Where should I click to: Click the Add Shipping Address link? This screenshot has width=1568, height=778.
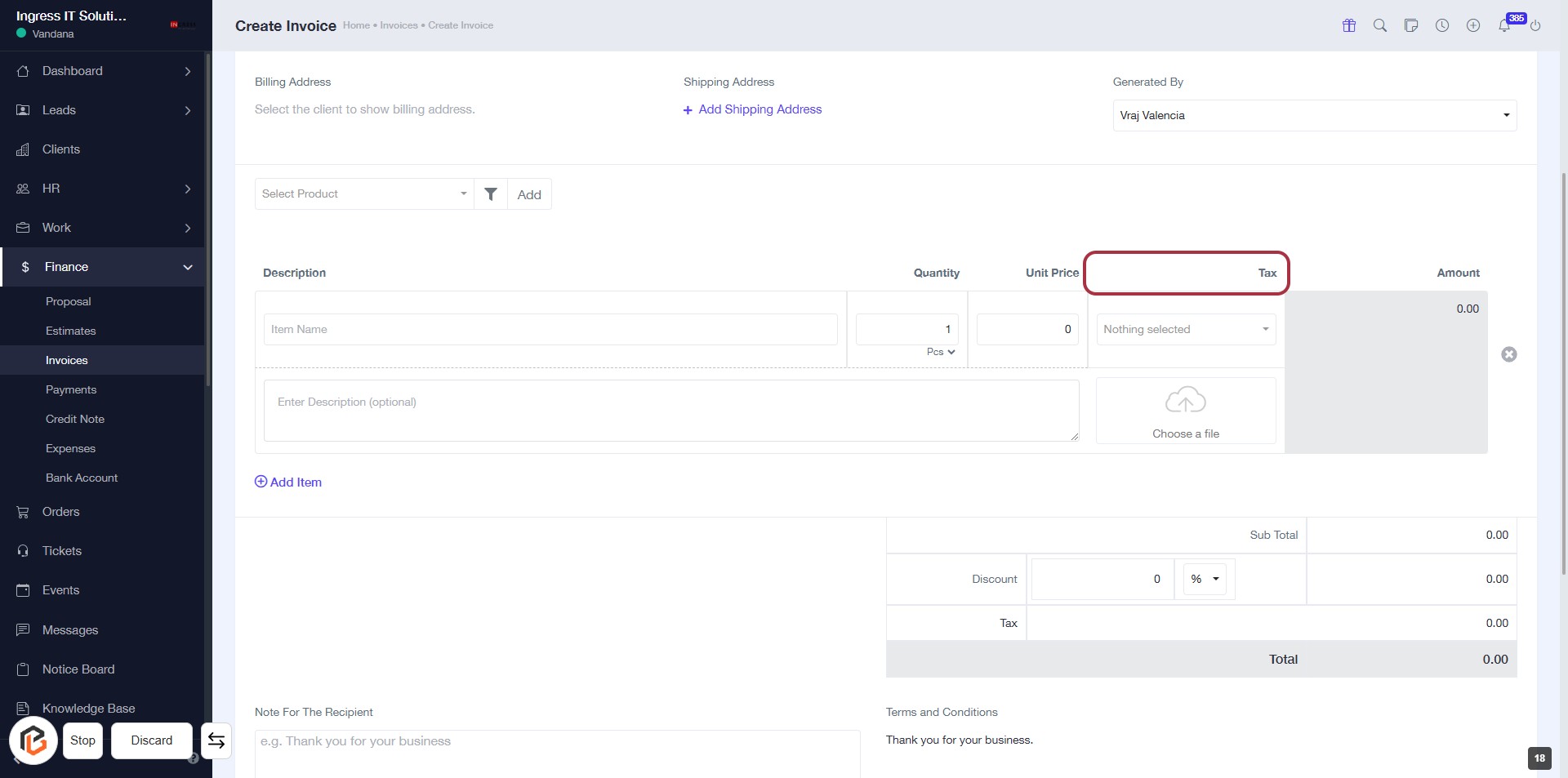(x=752, y=109)
